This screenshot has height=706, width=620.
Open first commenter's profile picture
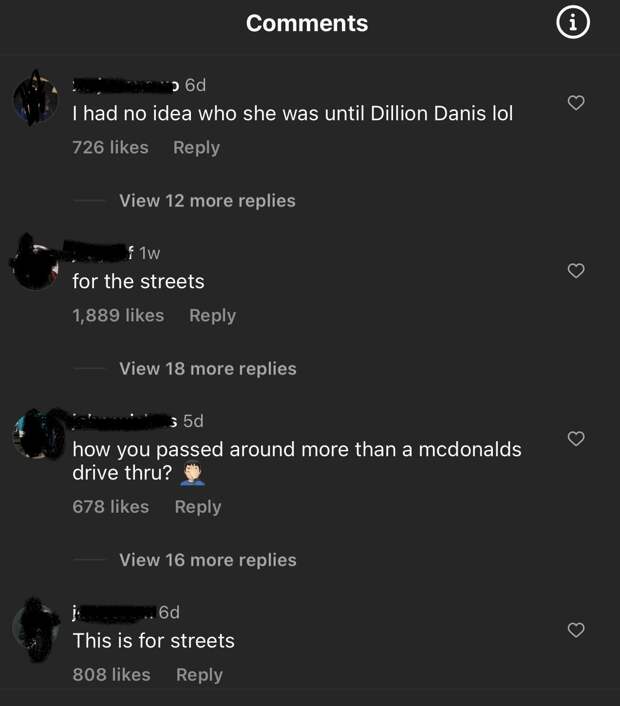(x=36, y=98)
